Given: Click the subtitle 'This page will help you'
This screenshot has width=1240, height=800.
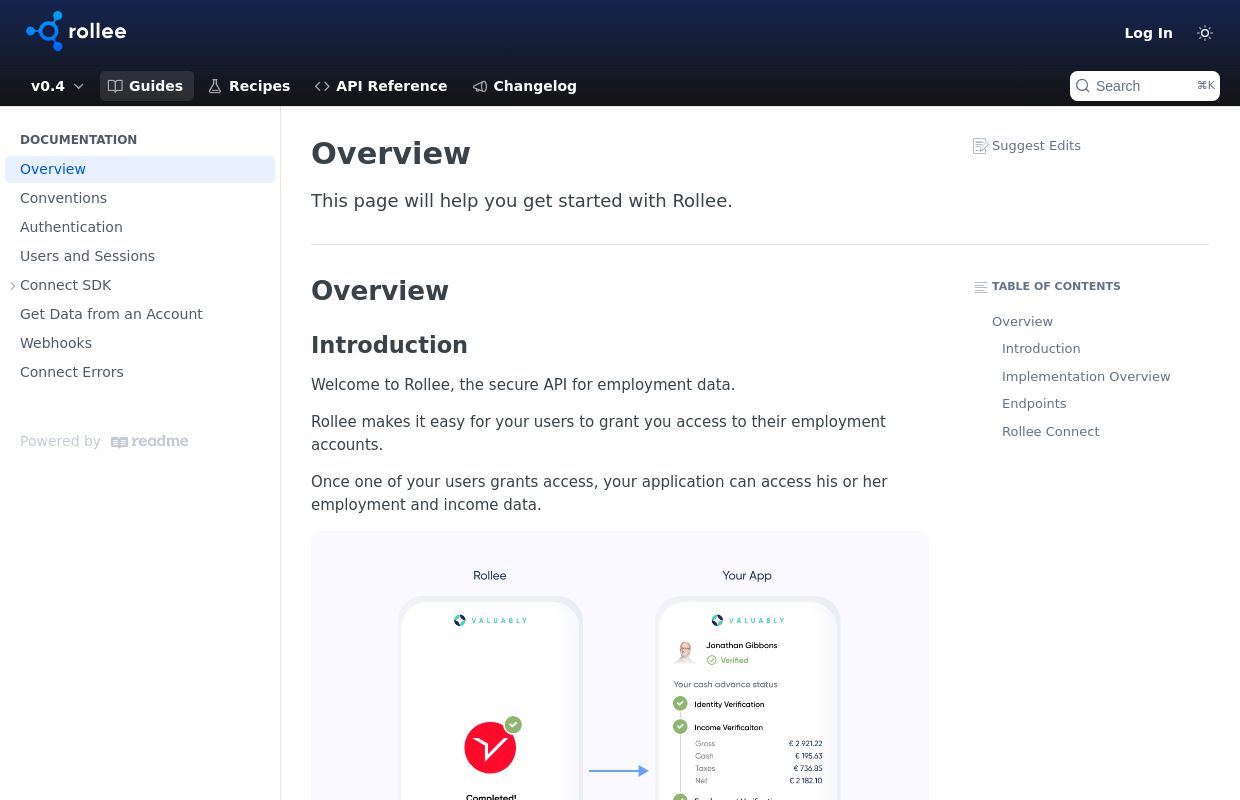Looking at the screenshot, I should click(522, 201).
